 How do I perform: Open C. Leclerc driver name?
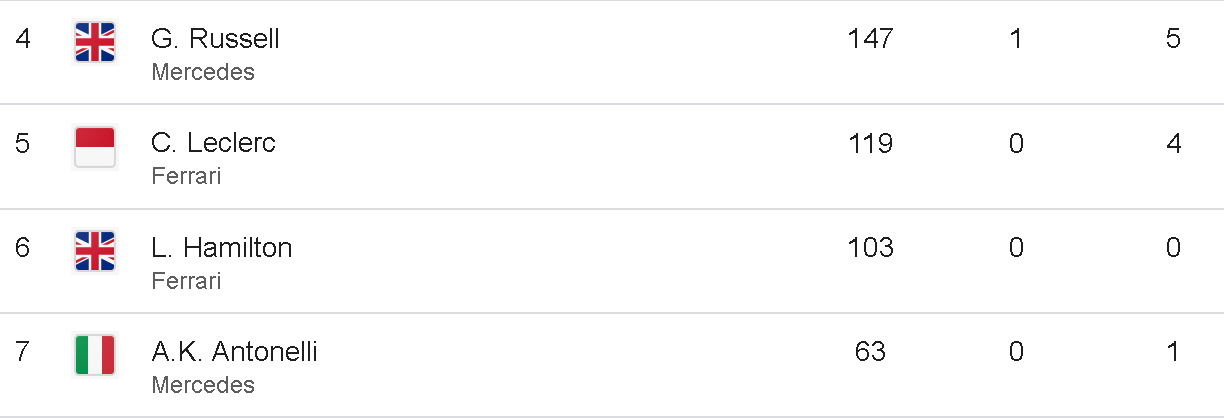pyautogui.click(x=213, y=143)
